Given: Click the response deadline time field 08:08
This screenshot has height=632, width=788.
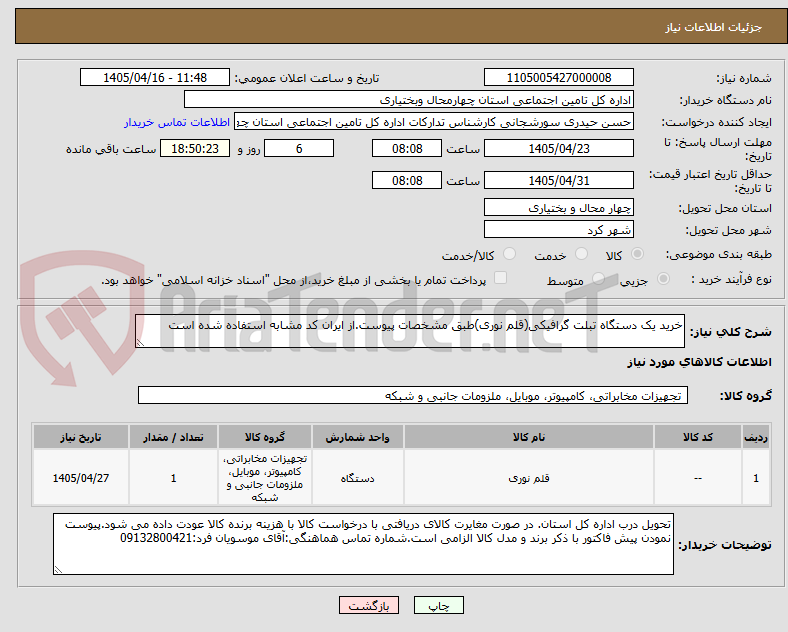Looking at the screenshot, I should [407, 148].
